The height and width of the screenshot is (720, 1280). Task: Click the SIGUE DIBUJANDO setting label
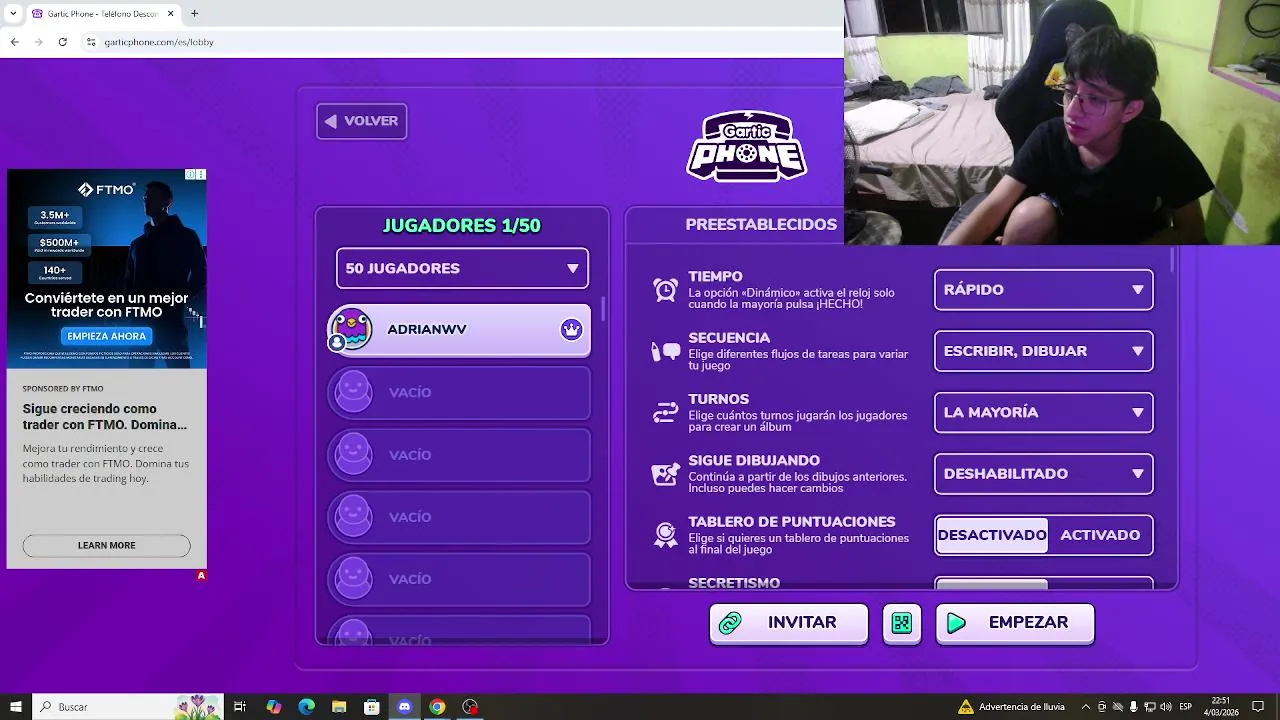[754, 461]
